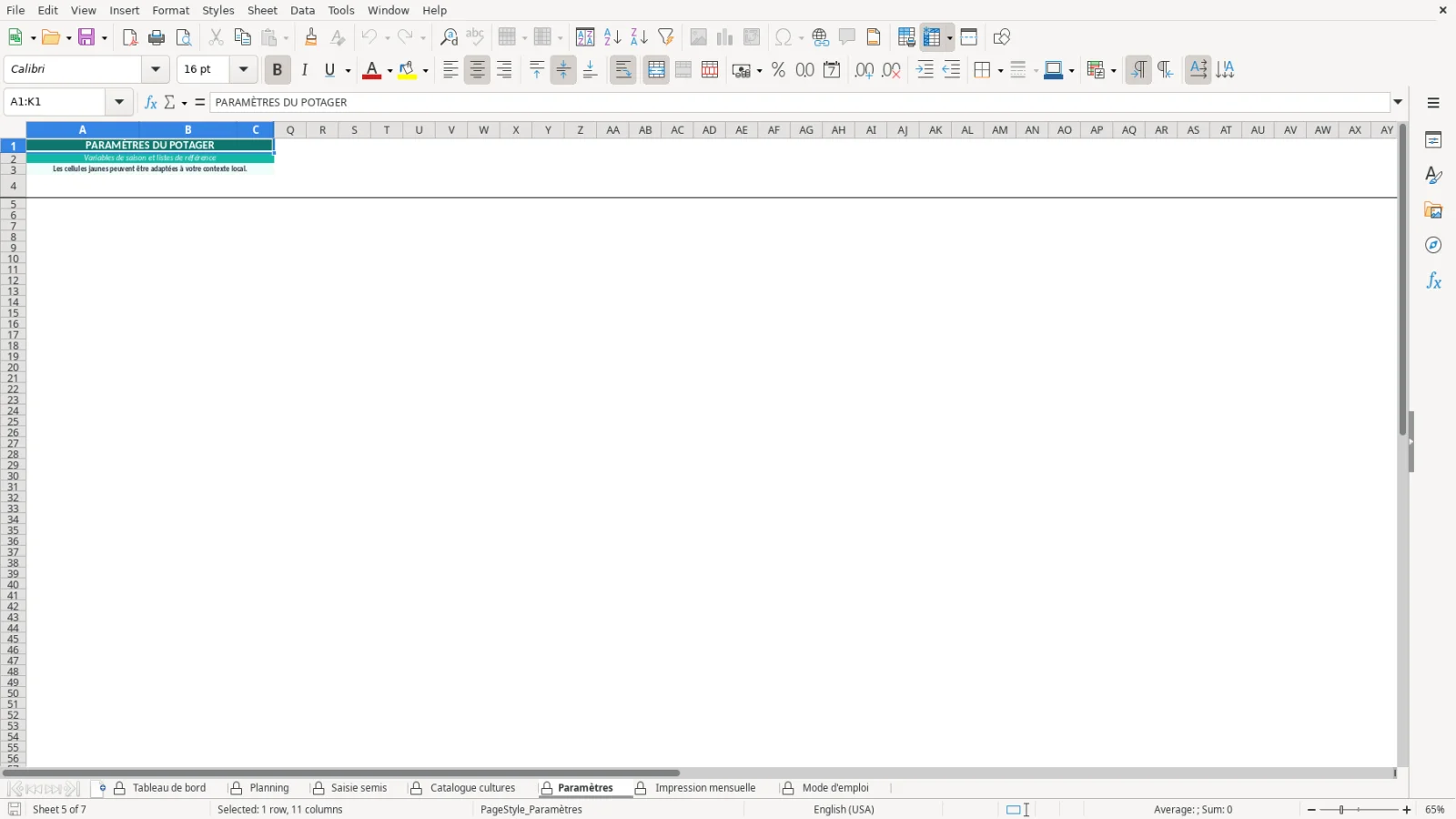Switch to the Planning sheet tab
This screenshot has width=1456, height=819.
(269, 788)
